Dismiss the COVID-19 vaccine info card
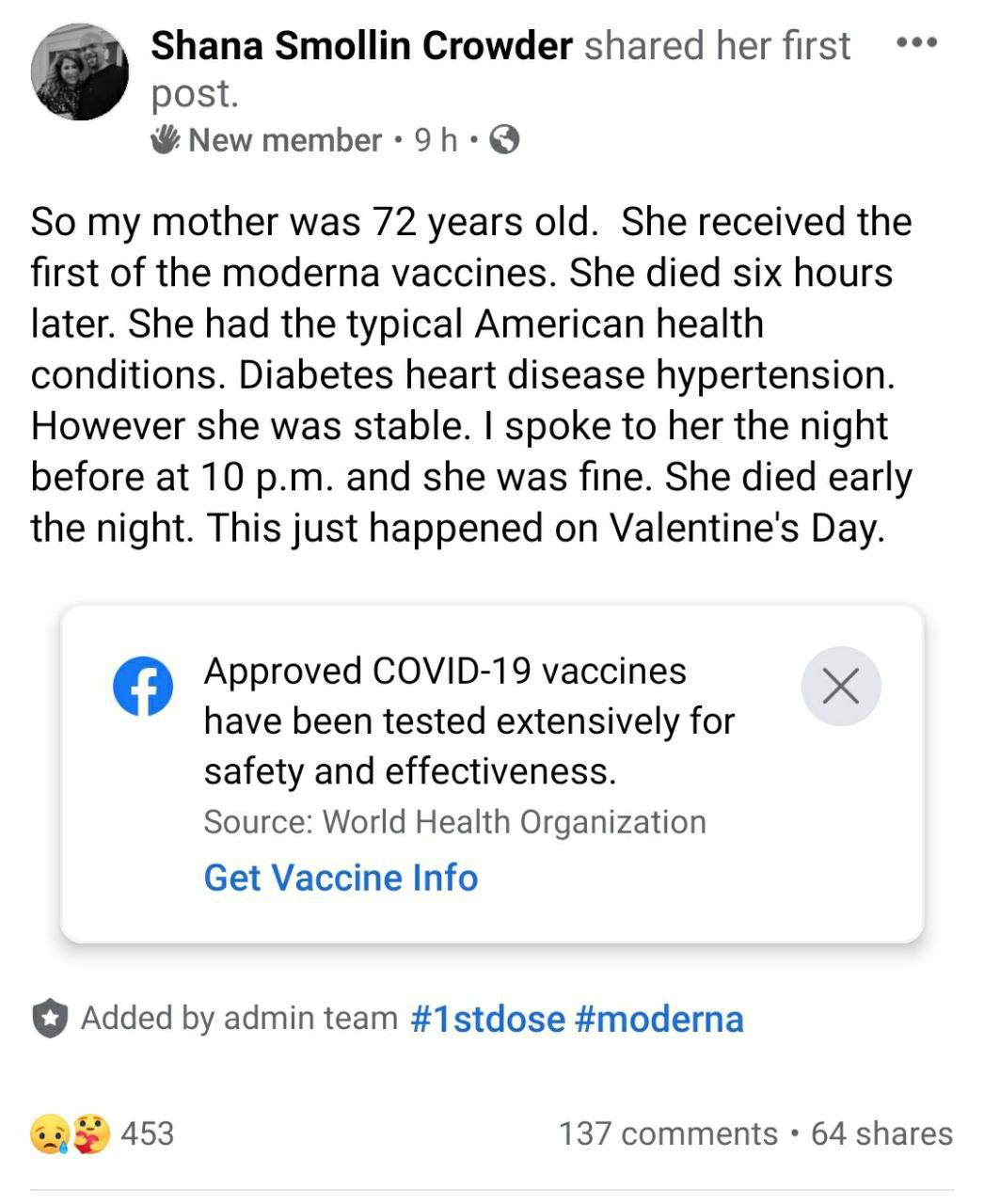The height and width of the screenshot is (1204, 984). click(x=841, y=686)
